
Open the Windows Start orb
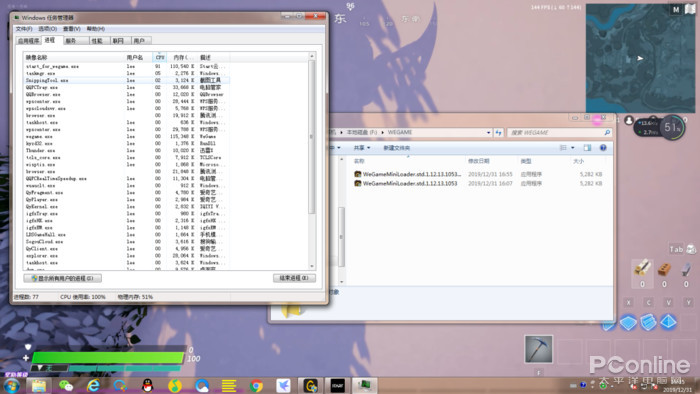point(12,386)
